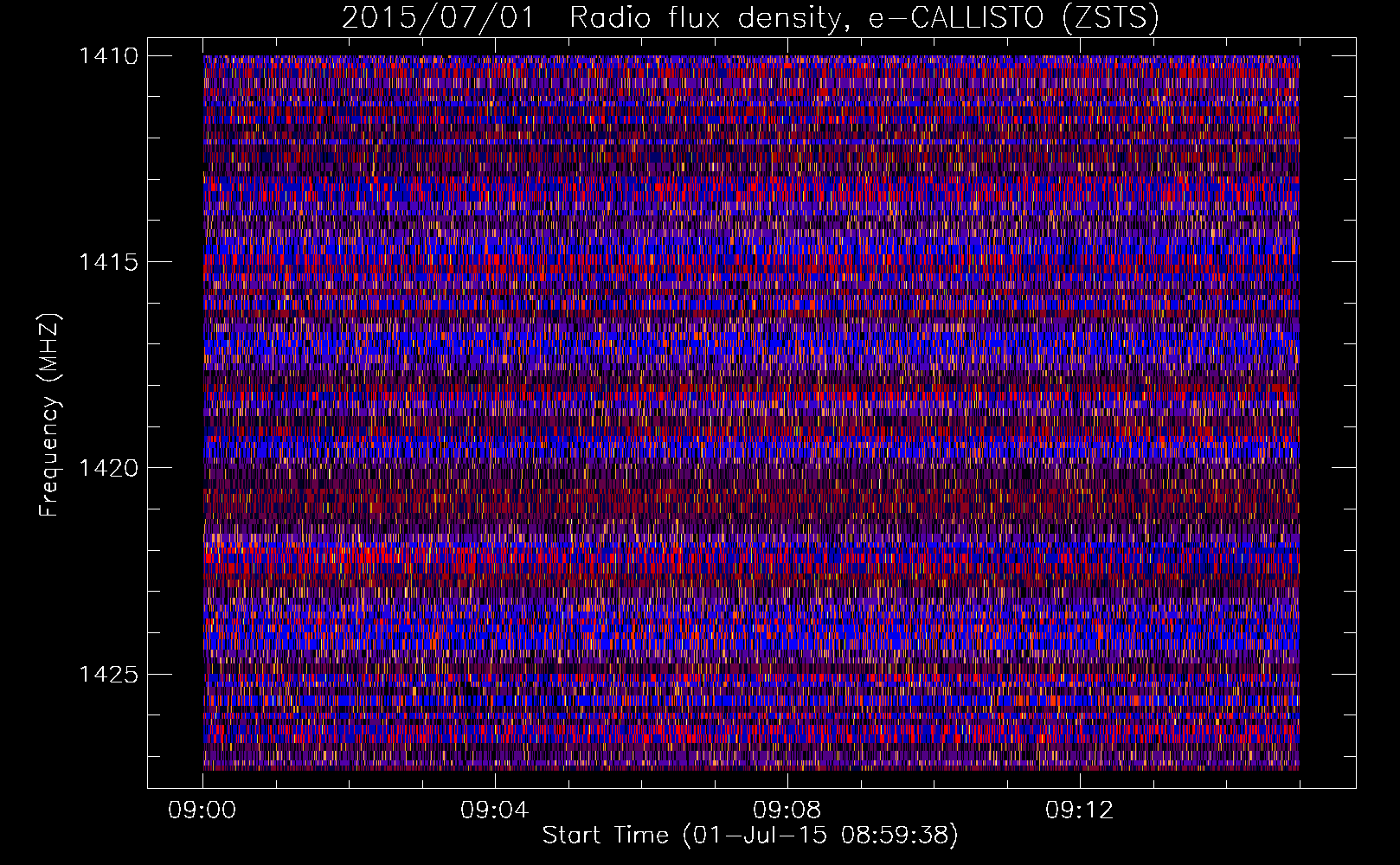Click the 09:04 time axis label
This screenshot has width=1400, height=865.
pos(495,811)
